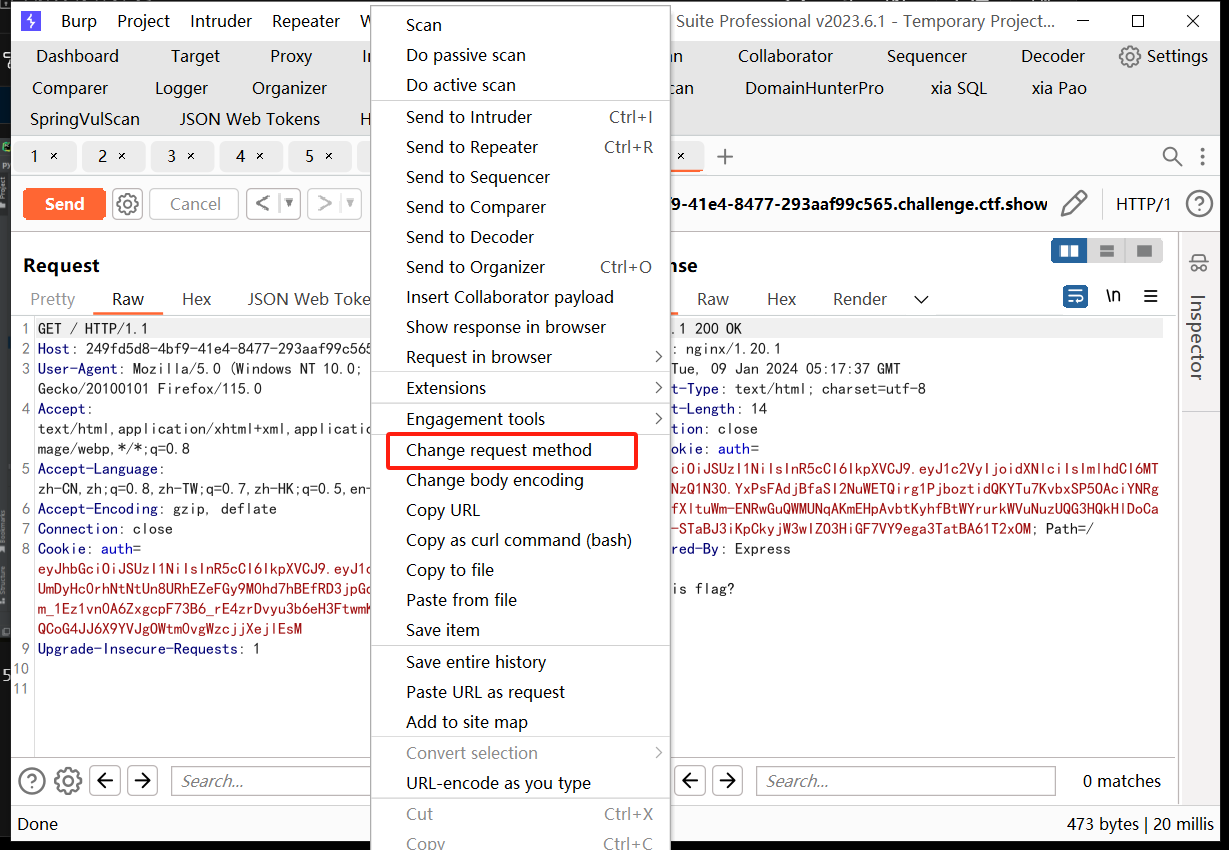Viewport: 1229px width, 850px height.
Task: Close Repeater tab 2
Action: pos(122,156)
